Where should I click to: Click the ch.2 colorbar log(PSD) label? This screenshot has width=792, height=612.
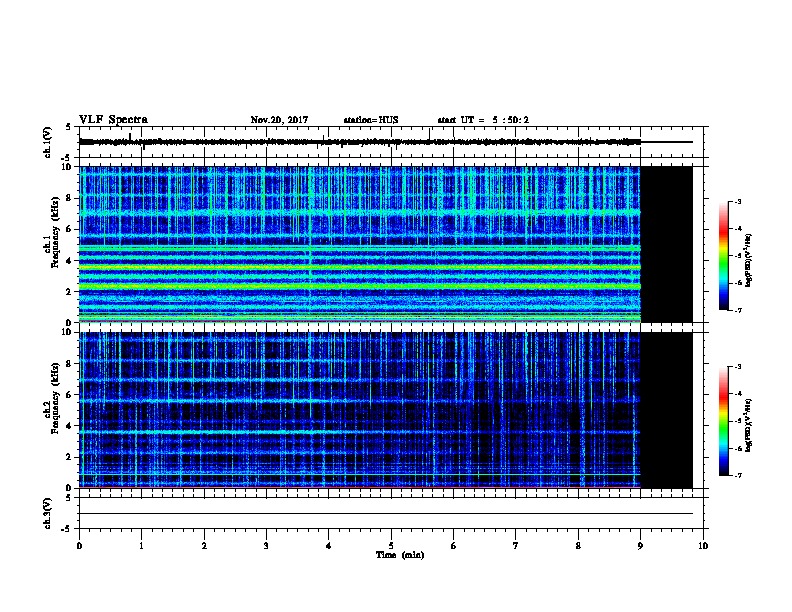(x=748, y=426)
